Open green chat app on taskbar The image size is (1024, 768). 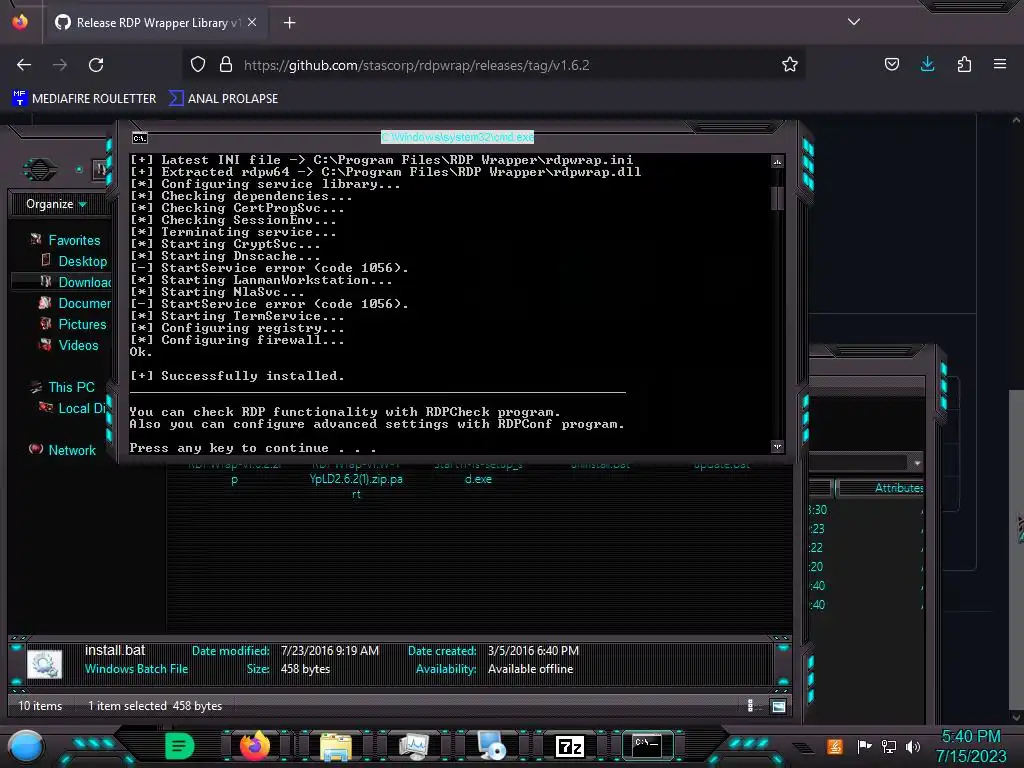pyautogui.click(x=180, y=746)
